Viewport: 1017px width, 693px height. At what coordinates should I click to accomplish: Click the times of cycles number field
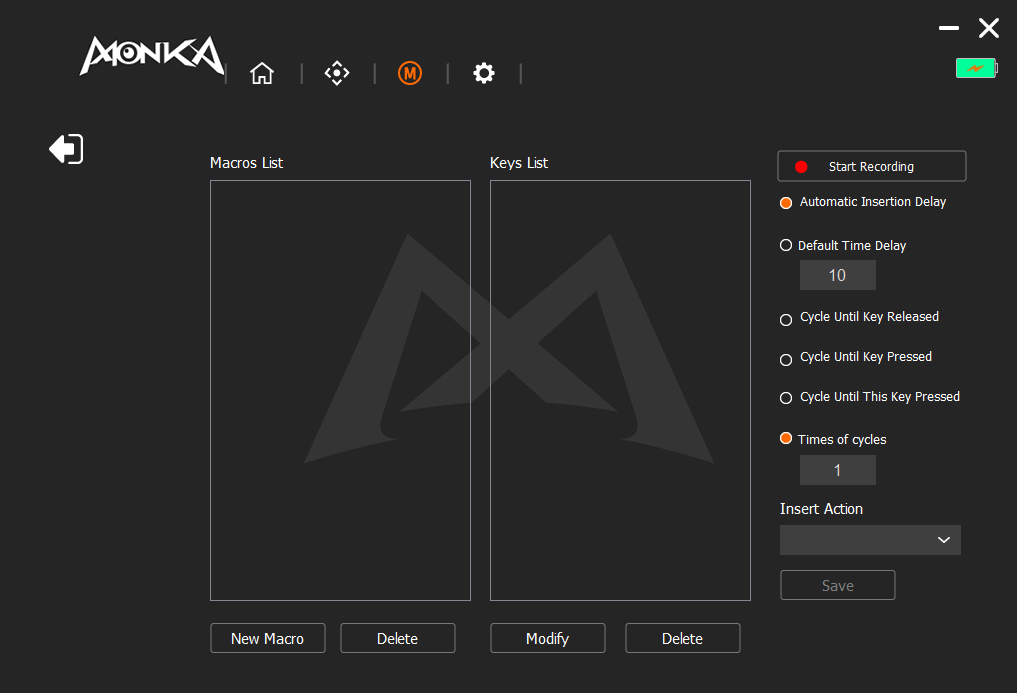837,470
